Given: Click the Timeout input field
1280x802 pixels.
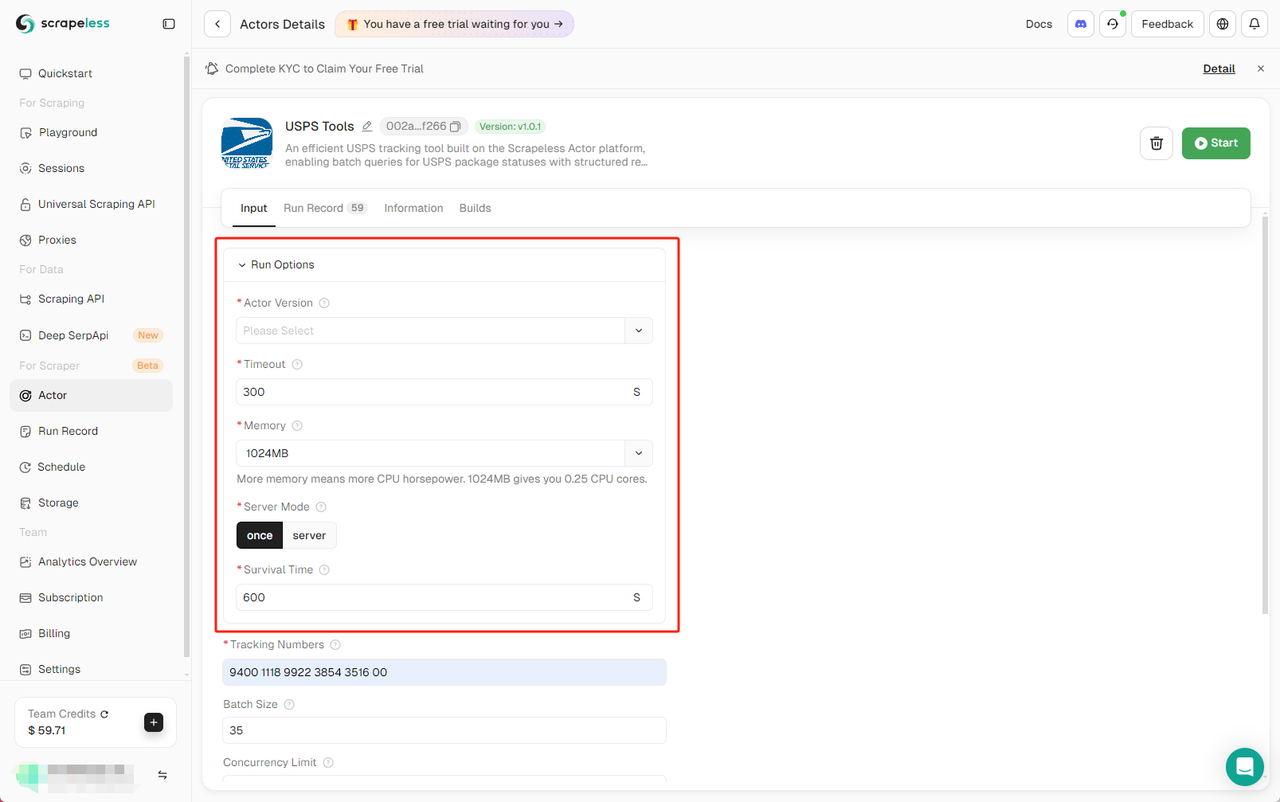Looking at the screenshot, I should point(444,392).
